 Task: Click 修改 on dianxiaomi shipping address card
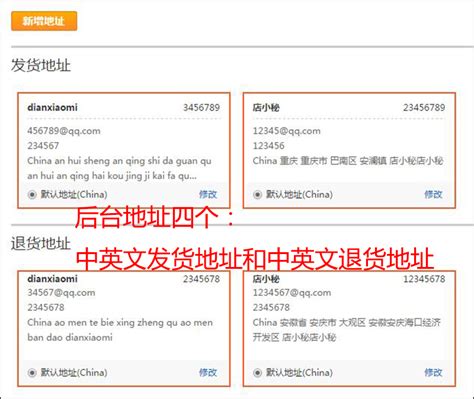click(208, 194)
